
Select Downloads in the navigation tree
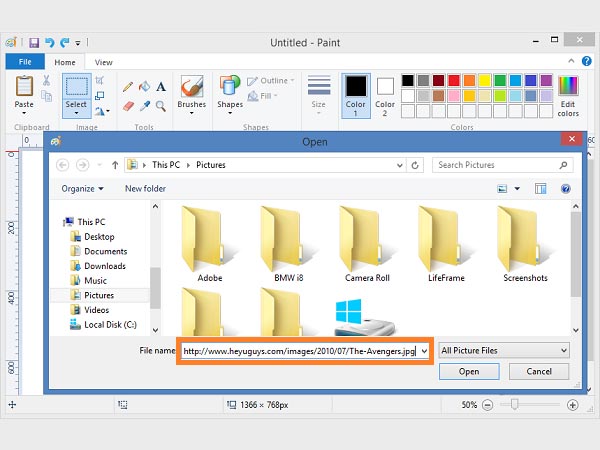(105, 266)
